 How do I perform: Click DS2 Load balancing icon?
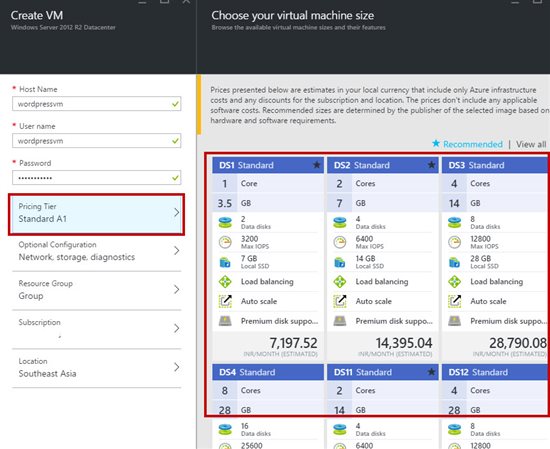[340, 282]
